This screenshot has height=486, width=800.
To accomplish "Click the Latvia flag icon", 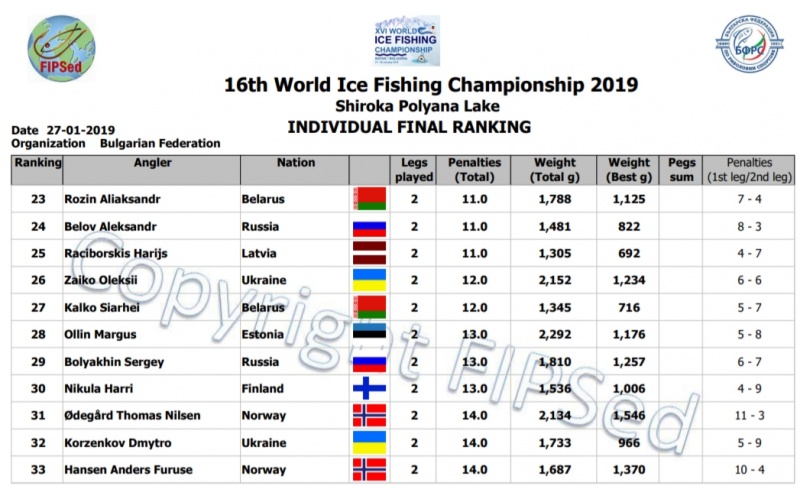I will click(x=369, y=253).
